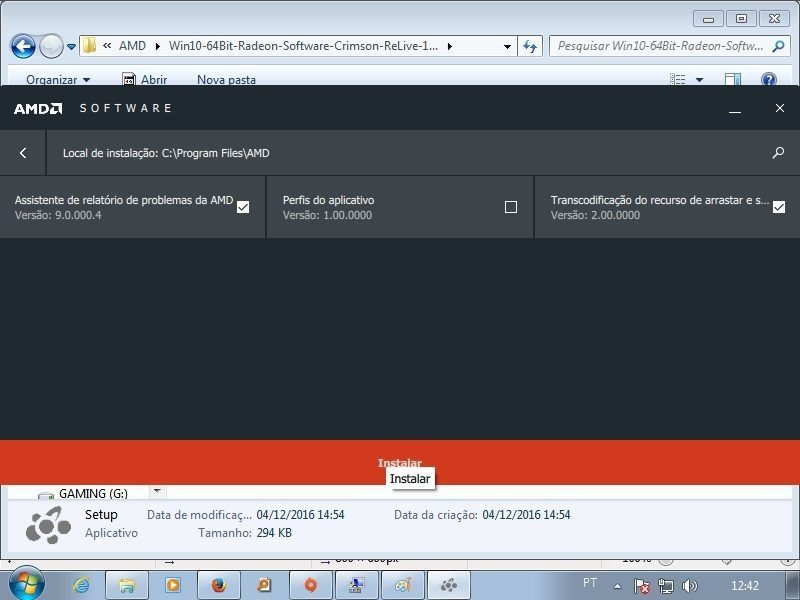Click the Setup application icon in details pane
The image size is (800, 600).
[x=48, y=524]
